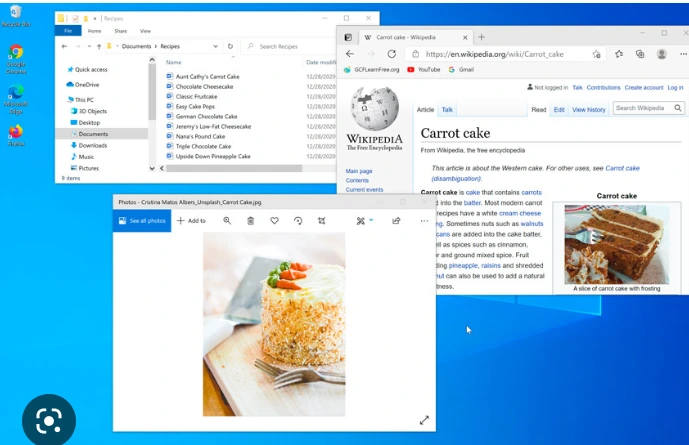Click File Explorer back arrow
Image resolution: width=689 pixels, height=445 pixels.
(x=65, y=46)
